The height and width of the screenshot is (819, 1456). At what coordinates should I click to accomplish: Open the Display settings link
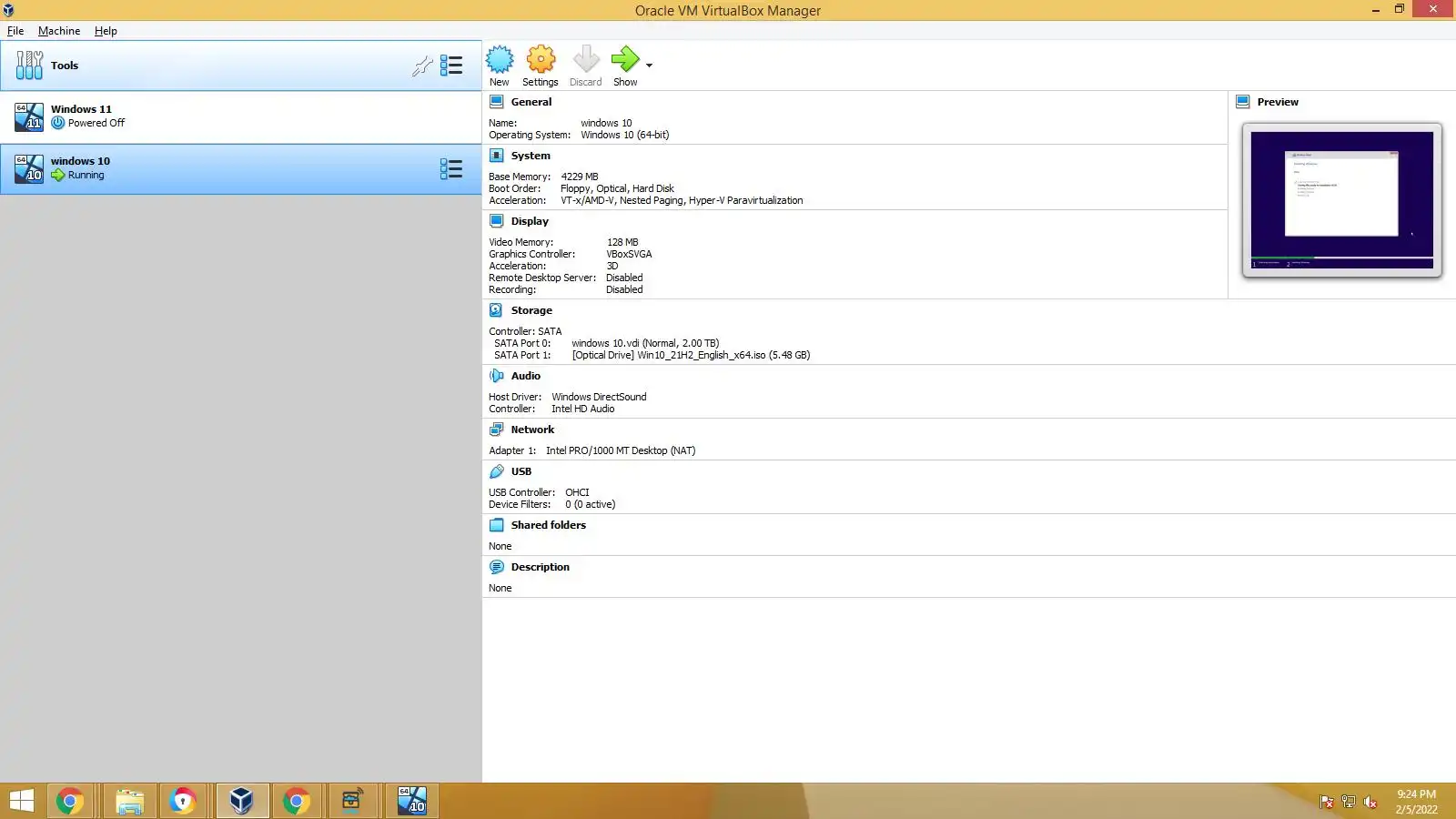(x=530, y=221)
